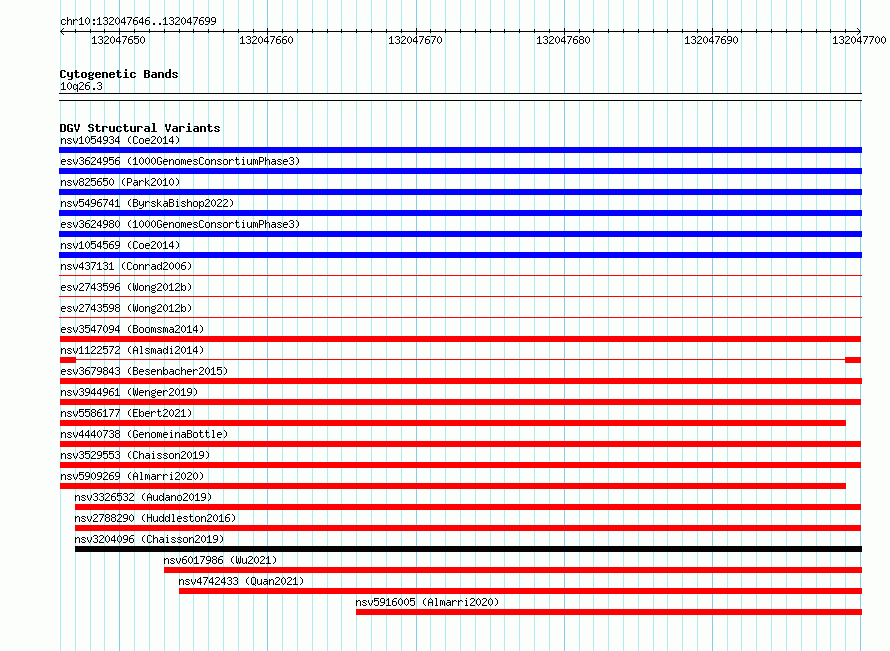Viewport: 890px width, 651px height.
Task: Select the 10q26.3 band label
Action: [81, 86]
